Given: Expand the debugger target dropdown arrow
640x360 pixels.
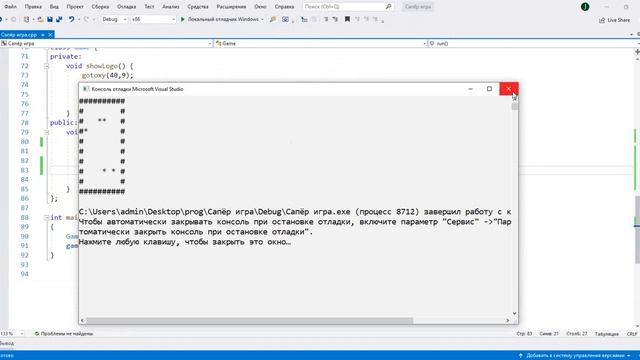Looking at the screenshot, I should (x=262, y=19).
